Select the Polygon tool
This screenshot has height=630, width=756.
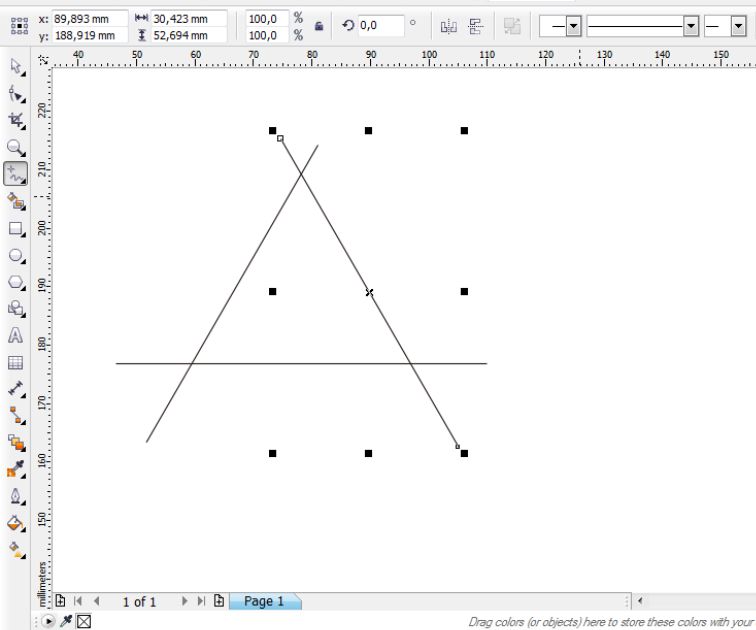click(16, 282)
